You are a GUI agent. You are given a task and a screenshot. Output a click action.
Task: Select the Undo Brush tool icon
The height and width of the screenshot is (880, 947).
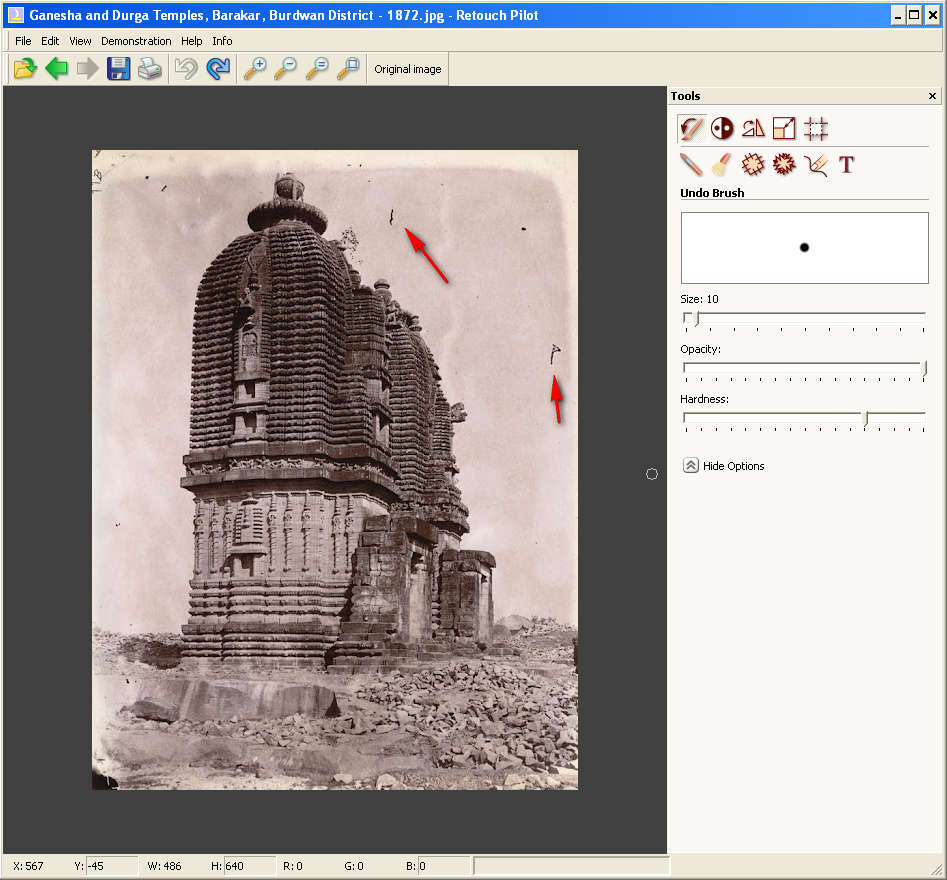pos(691,128)
